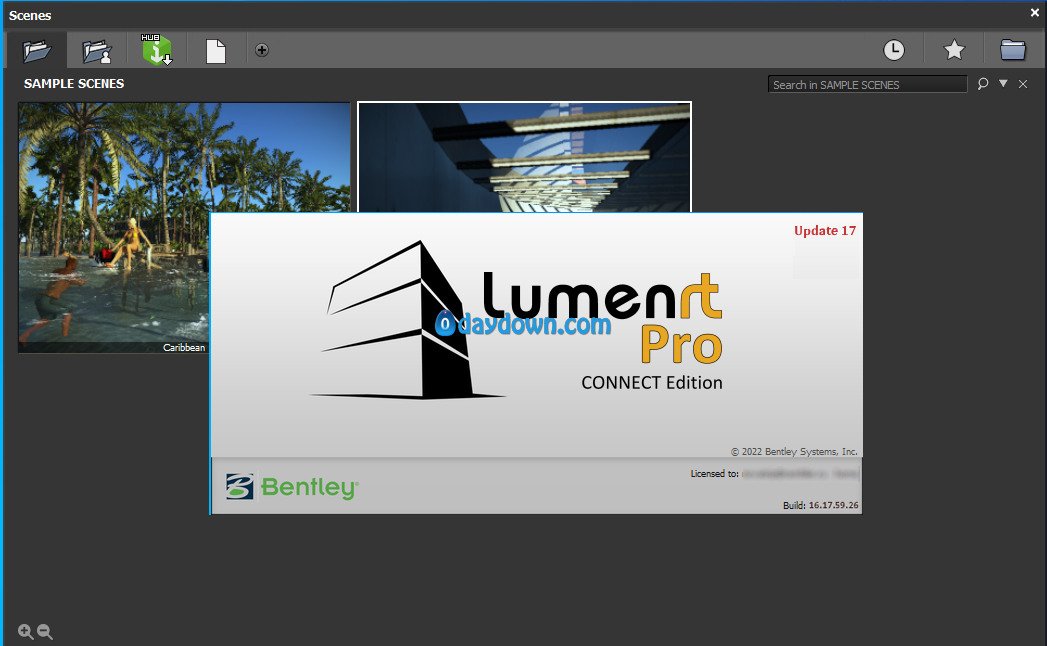The width and height of the screenshot is (1047, 646).
Task: Select the building sample scene thumbnail
Action: (x=524, y=157)
